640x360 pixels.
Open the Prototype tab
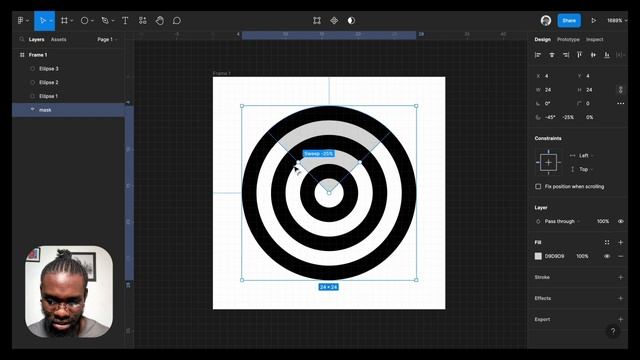click(x=568, y=40)
